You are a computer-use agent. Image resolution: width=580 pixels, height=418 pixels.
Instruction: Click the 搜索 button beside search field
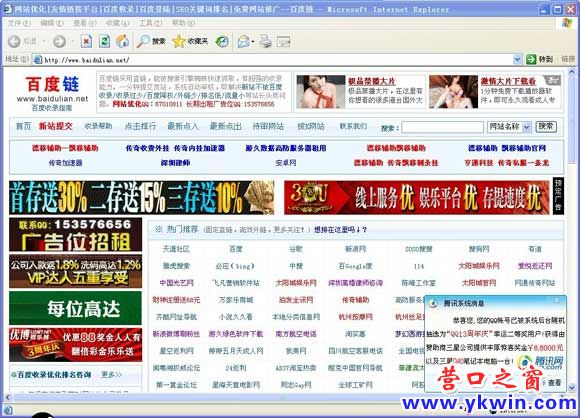point(546,127)
